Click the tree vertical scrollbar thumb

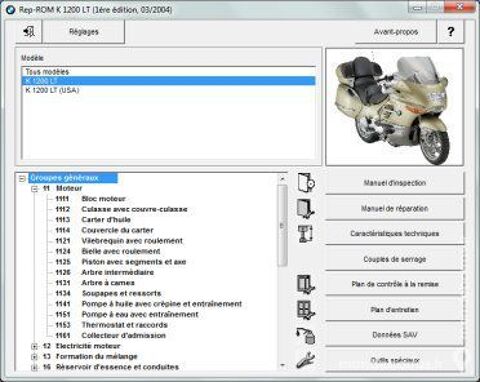(x=282, y=225)
